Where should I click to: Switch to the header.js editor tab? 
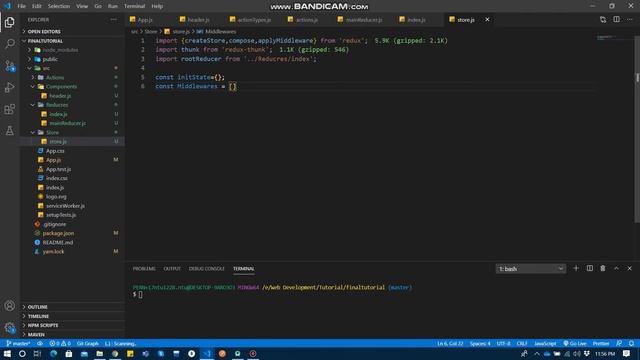198,20
